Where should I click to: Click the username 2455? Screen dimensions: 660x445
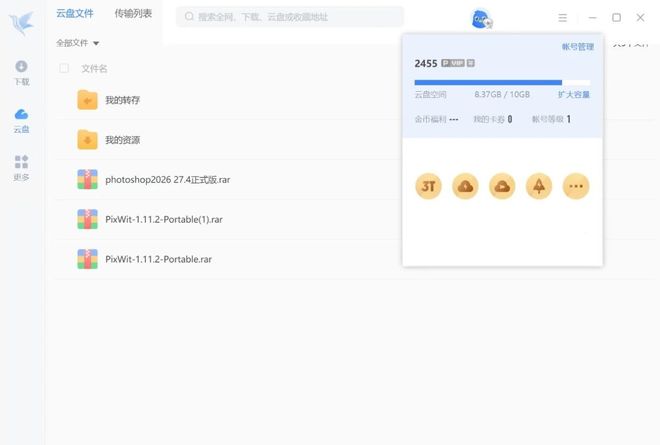pos(426,64)
